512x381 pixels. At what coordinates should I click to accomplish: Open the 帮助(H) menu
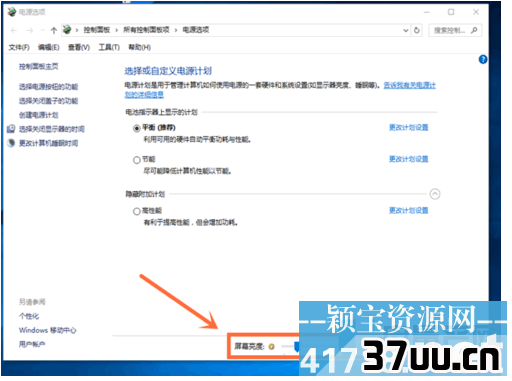[140, 47]
